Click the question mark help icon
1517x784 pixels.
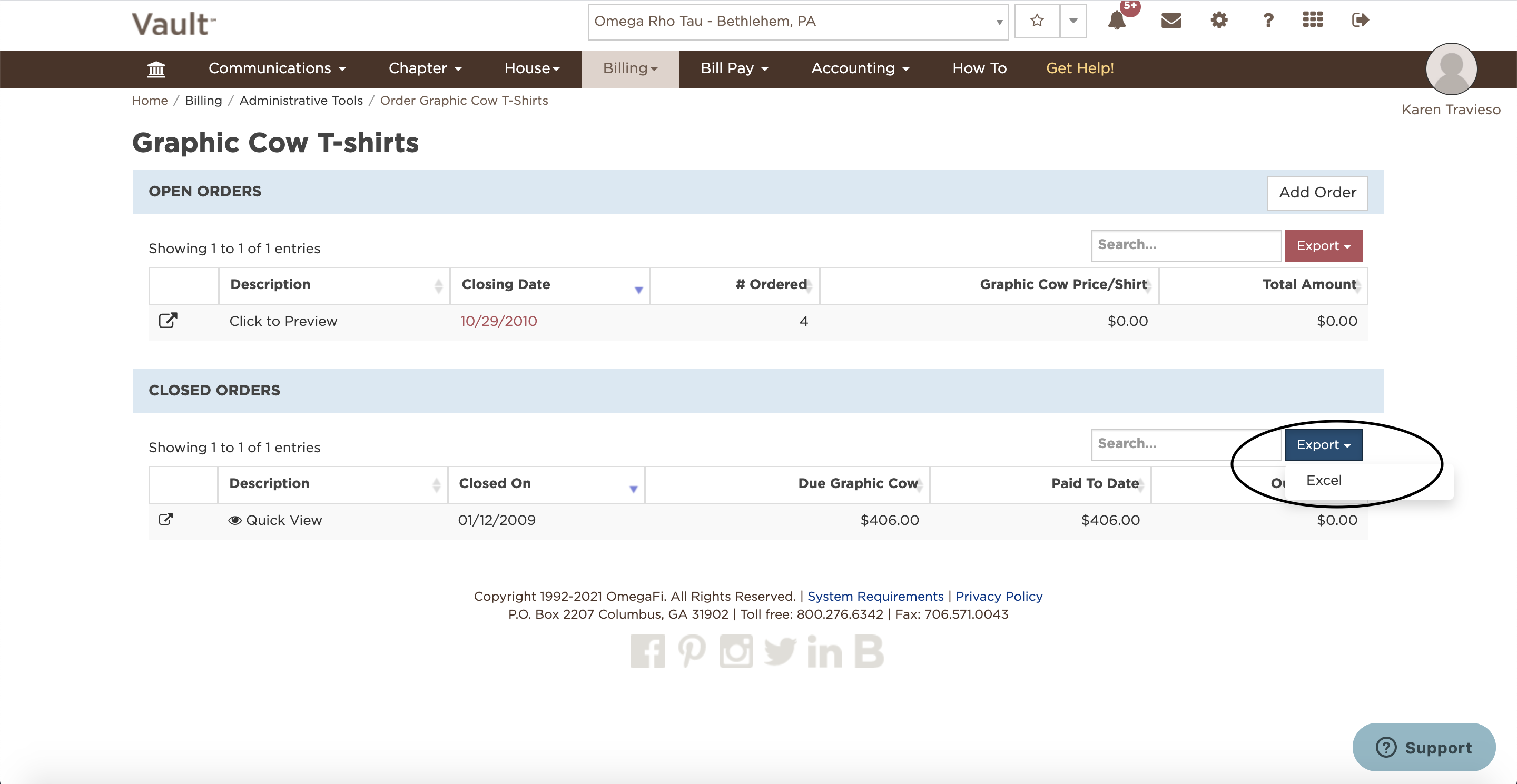click(1268, 21)
